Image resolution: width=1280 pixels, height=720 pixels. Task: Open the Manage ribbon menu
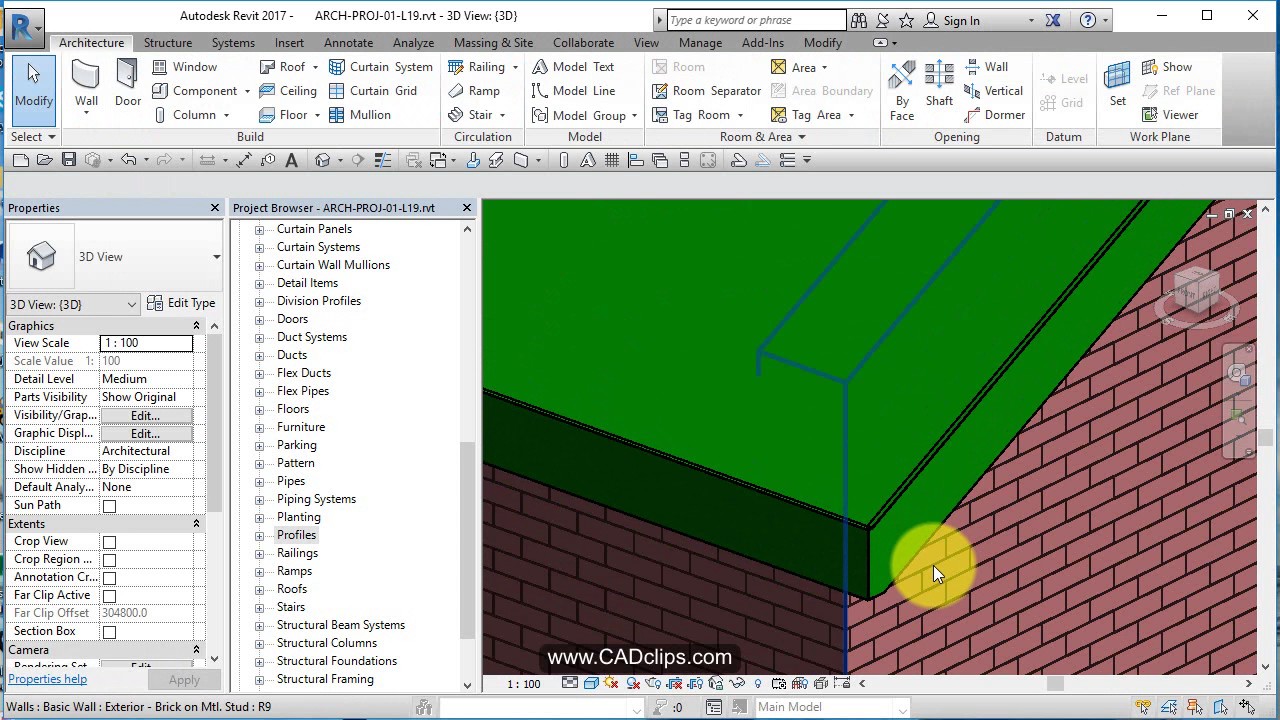[700, 42]
